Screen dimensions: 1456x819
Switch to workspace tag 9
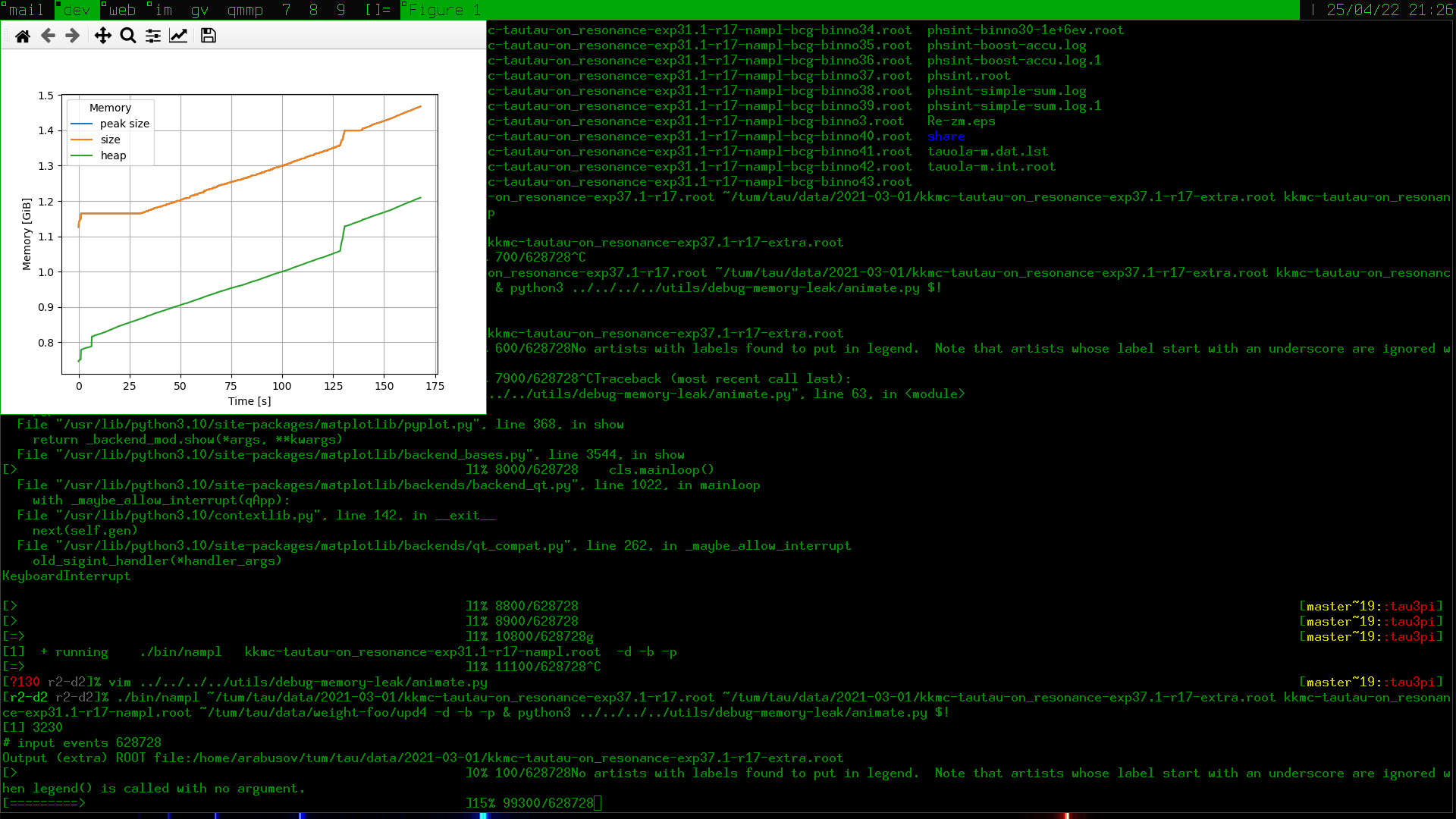click(340, 10)
